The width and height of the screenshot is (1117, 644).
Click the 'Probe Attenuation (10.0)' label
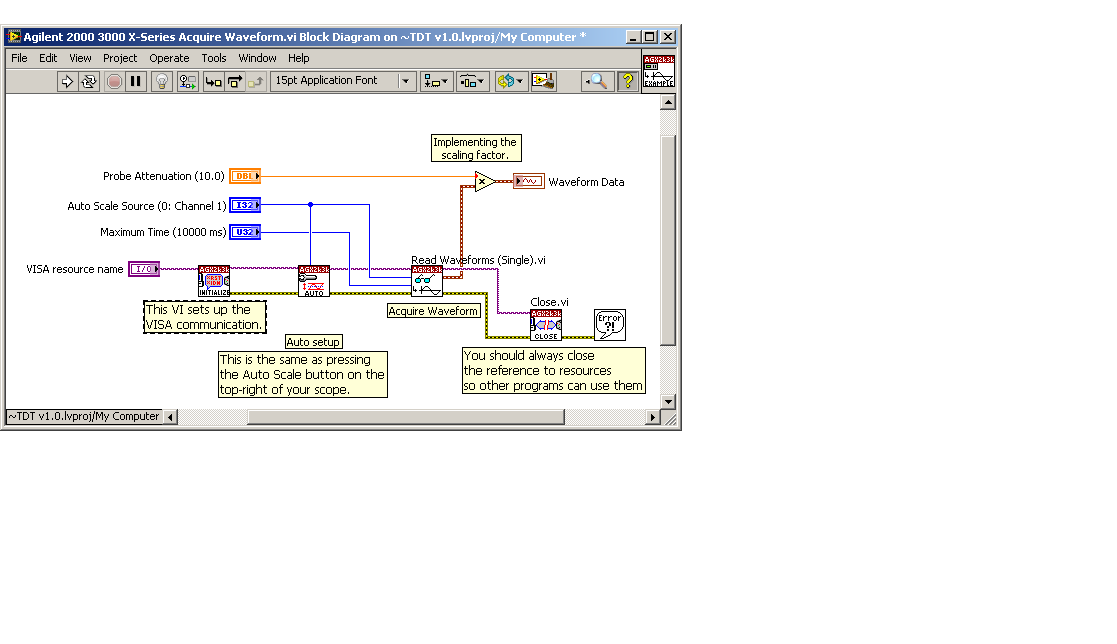click(x=164, y=176)
